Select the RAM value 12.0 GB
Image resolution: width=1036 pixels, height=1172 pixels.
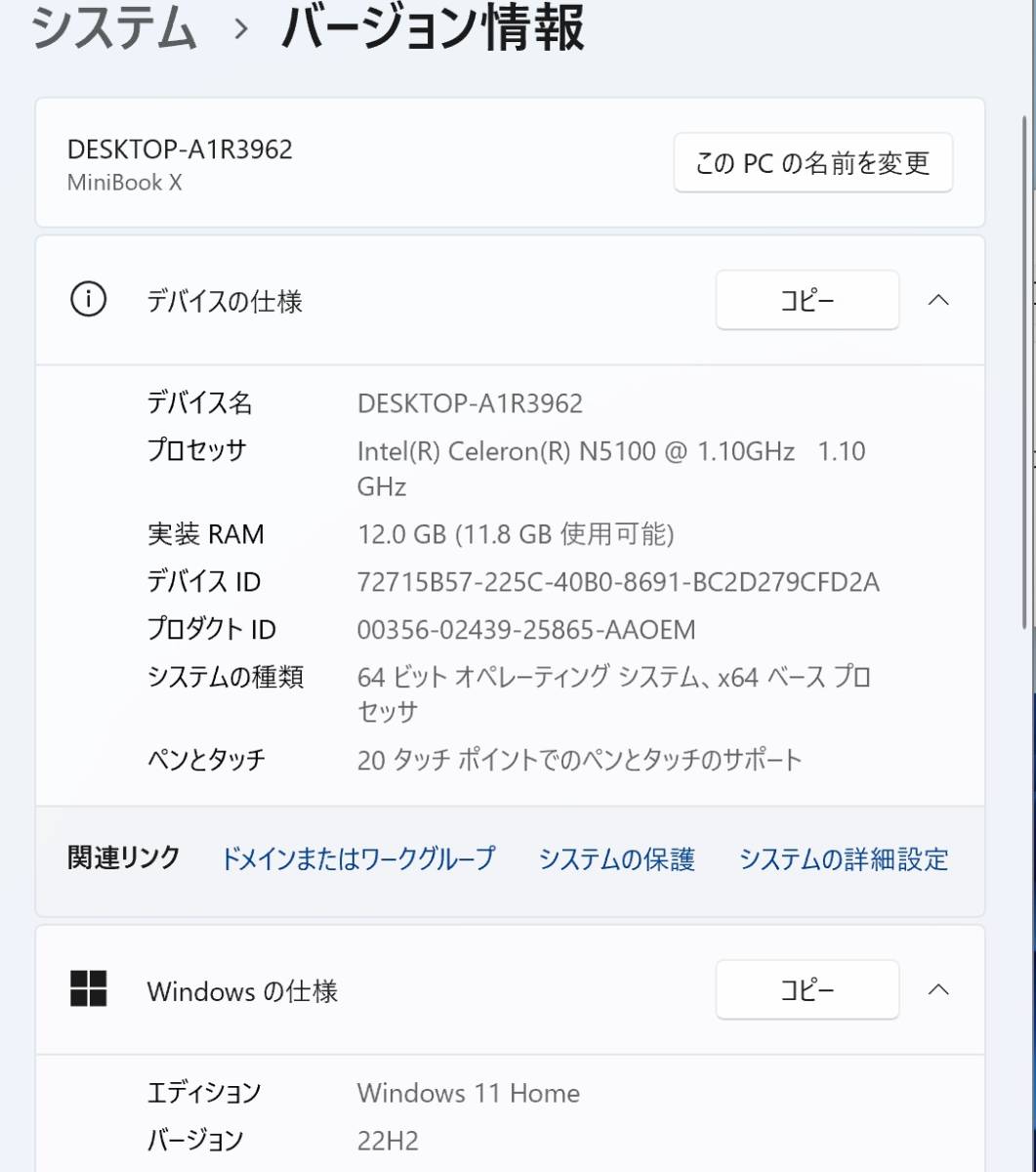coord(516,534)
